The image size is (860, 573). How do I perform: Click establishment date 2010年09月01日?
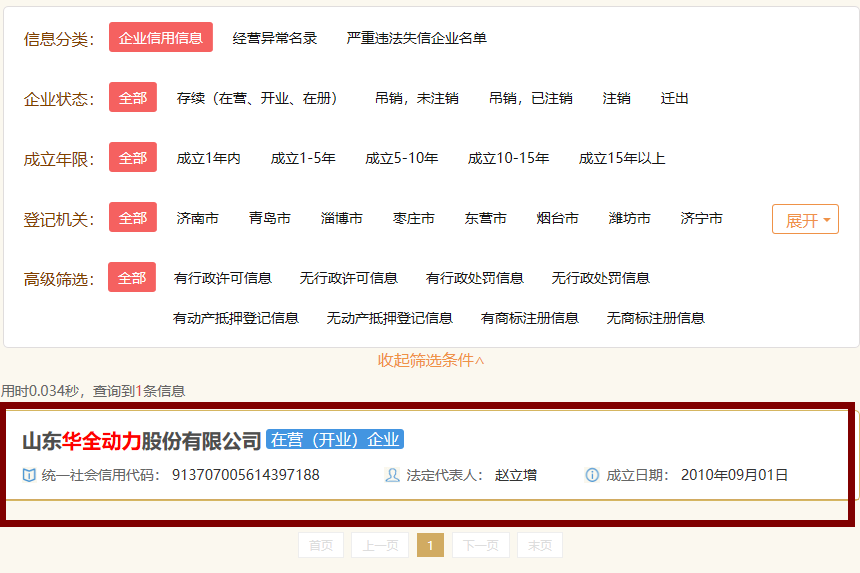coord(734,475)
